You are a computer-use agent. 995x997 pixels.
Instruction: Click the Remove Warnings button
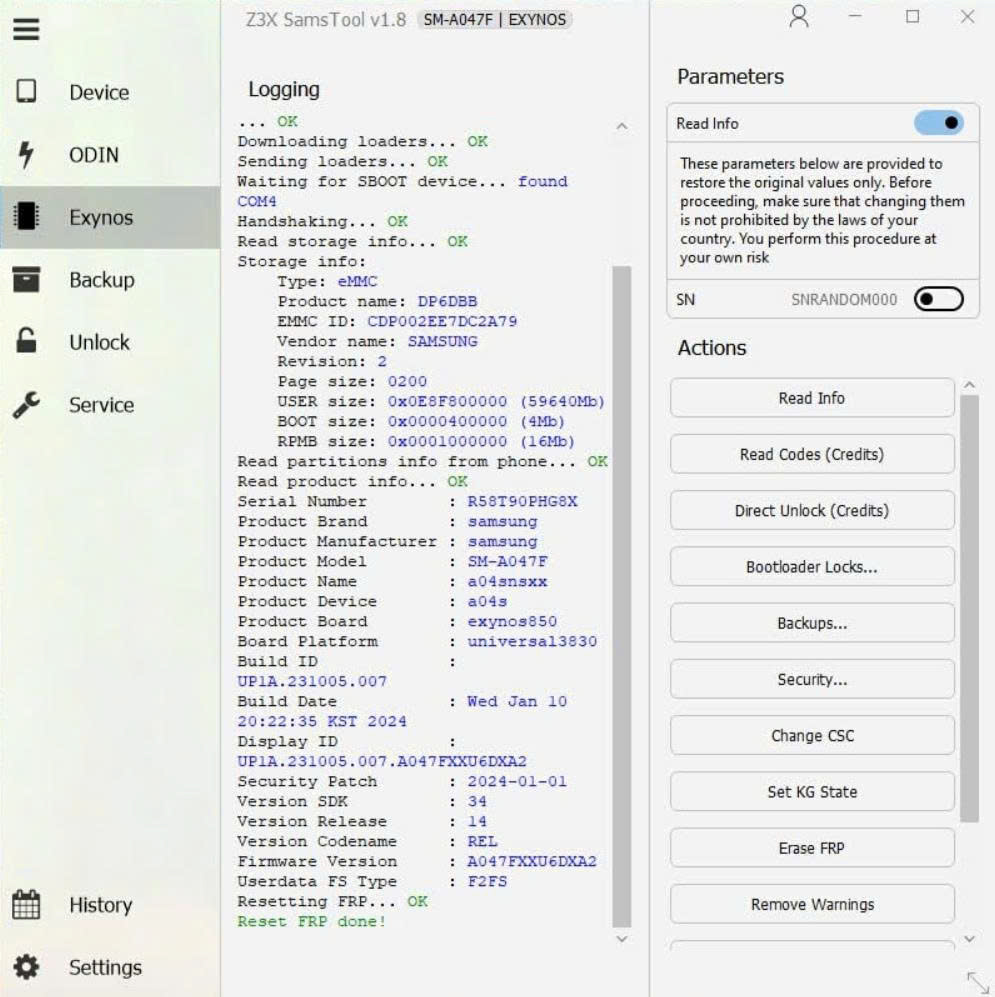[812, 904]
